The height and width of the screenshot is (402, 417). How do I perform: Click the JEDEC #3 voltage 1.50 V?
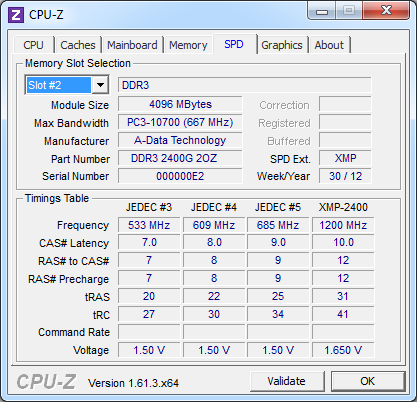149,350
